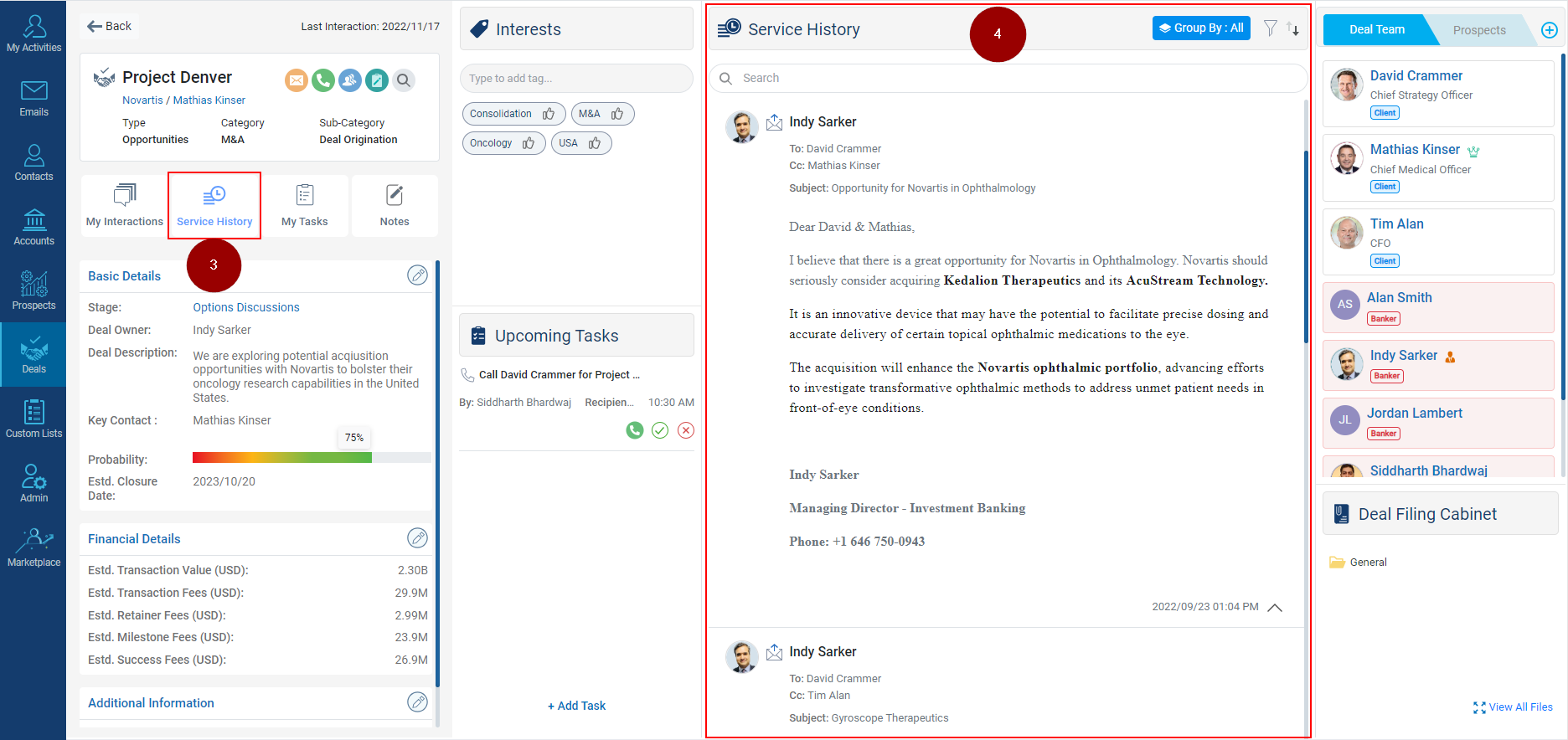Select the Service History tab
1568x740 pixels.
click(x=214, y=206)
